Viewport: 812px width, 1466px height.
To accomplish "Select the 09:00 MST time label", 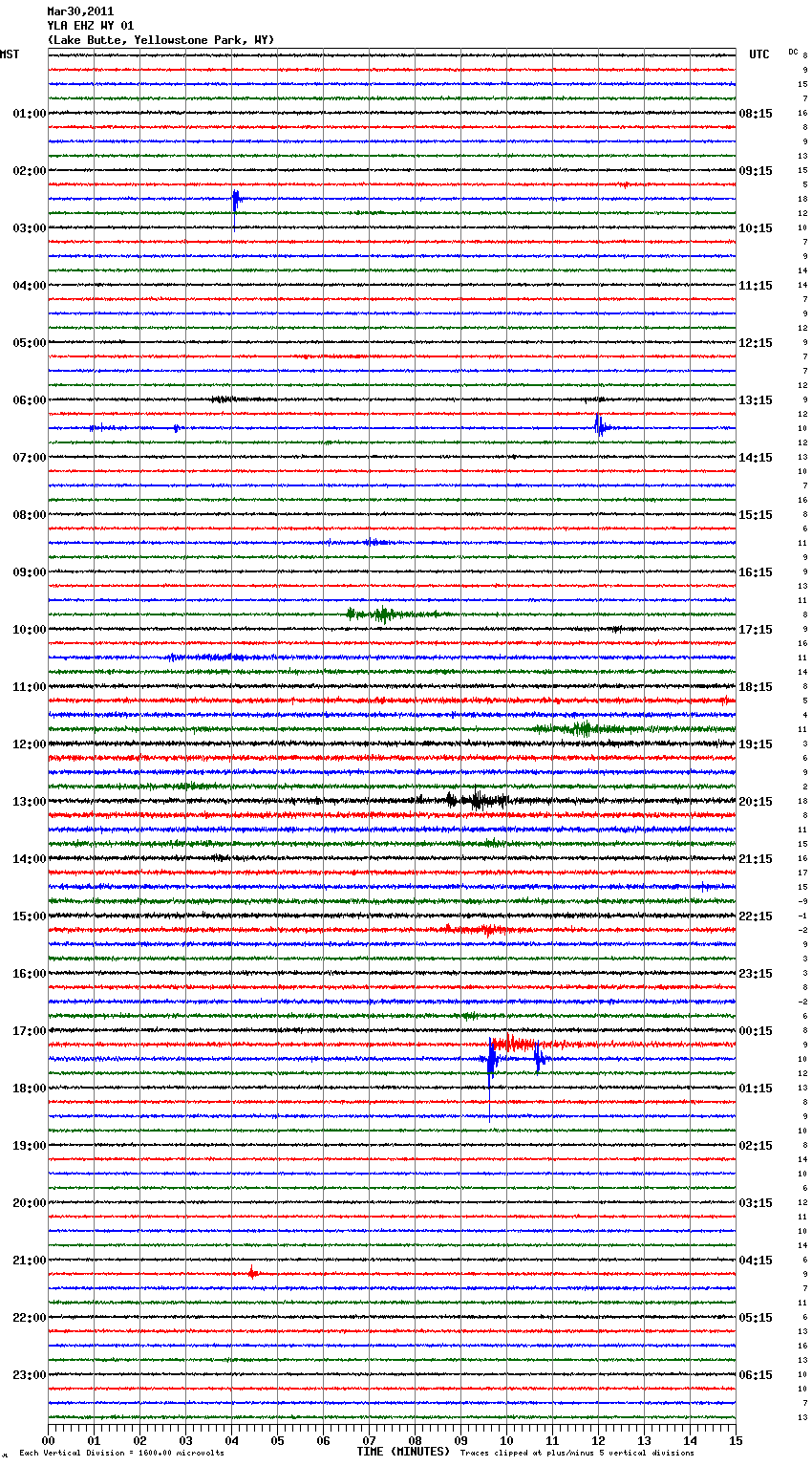I will pos(30,572).
